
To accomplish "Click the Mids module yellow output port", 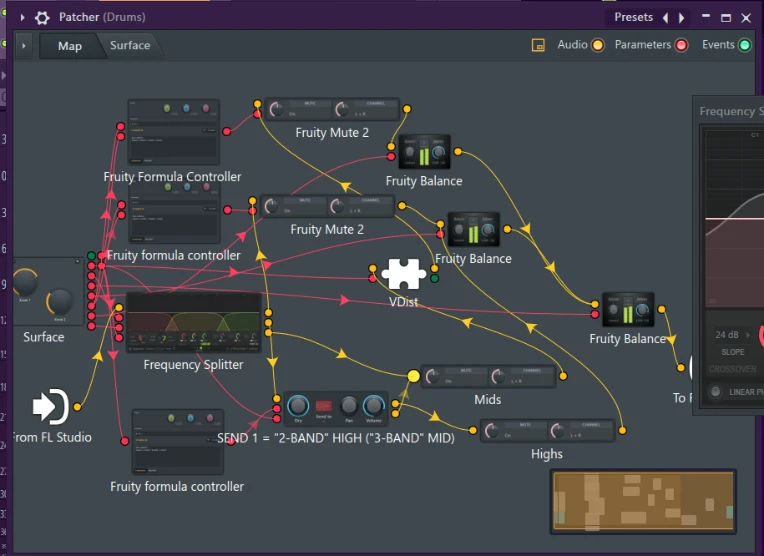I will point(563,376).
